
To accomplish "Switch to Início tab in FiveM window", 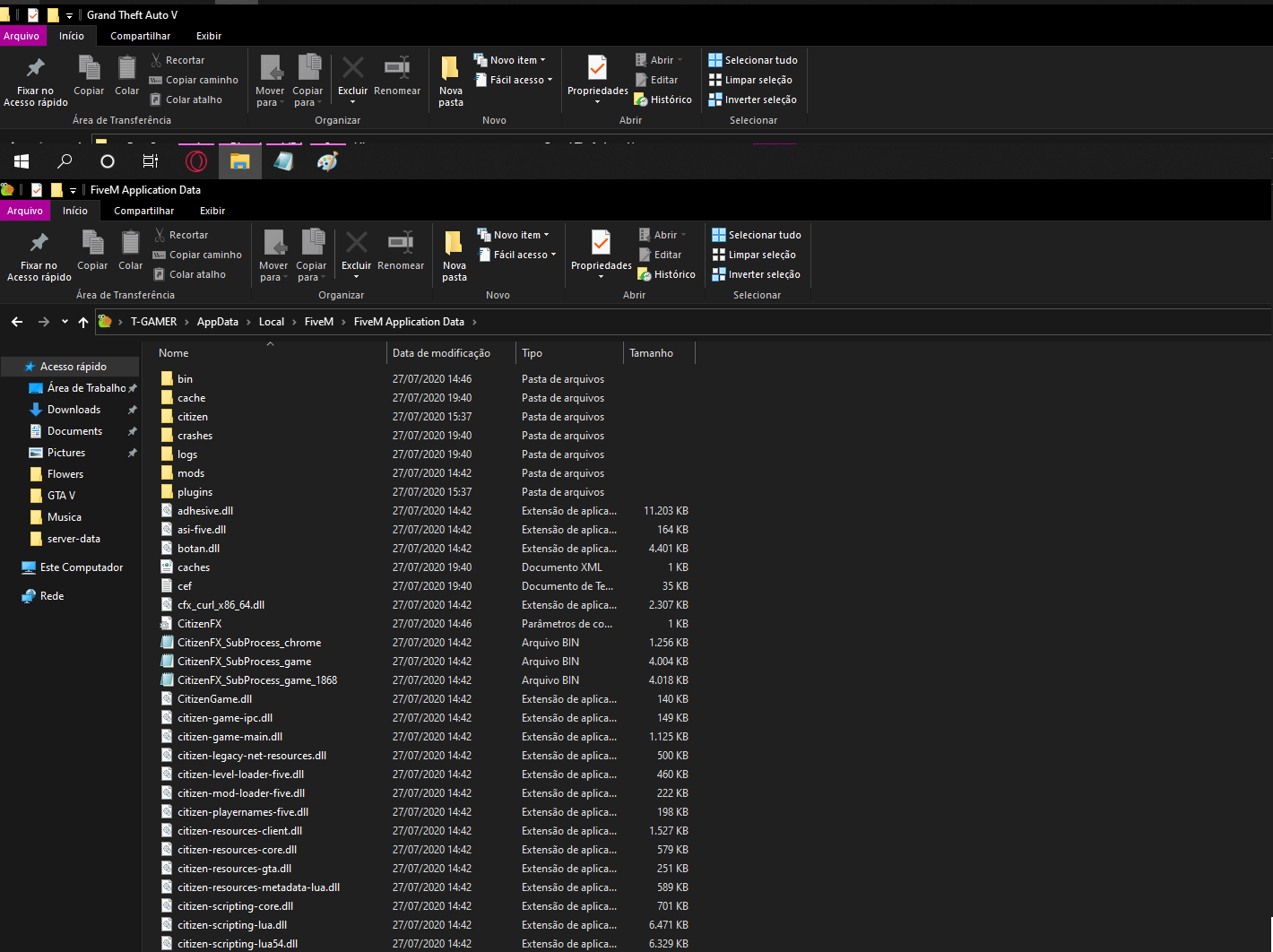I will click(75, 211).
